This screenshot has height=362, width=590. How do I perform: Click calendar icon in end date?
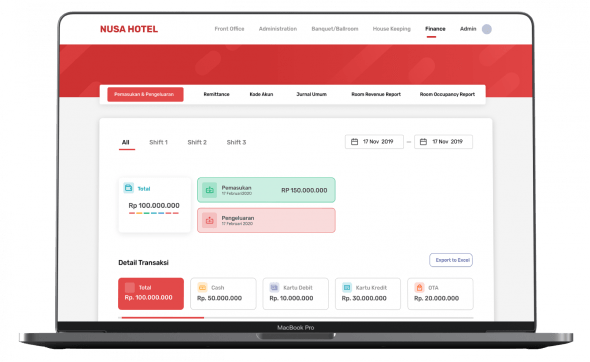(x=423, y=142)
